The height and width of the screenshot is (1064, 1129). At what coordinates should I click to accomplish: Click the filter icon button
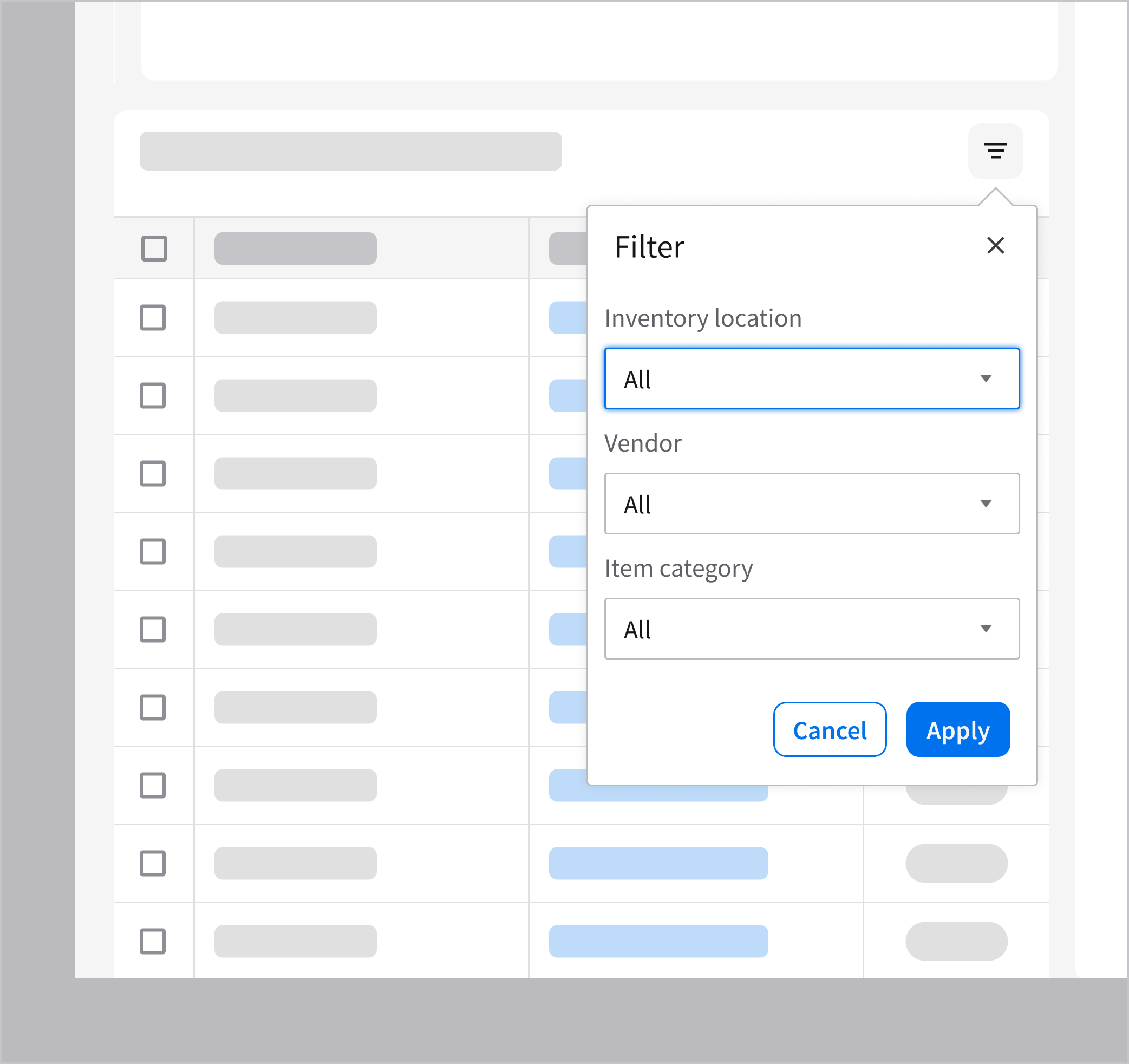(995, 151)
